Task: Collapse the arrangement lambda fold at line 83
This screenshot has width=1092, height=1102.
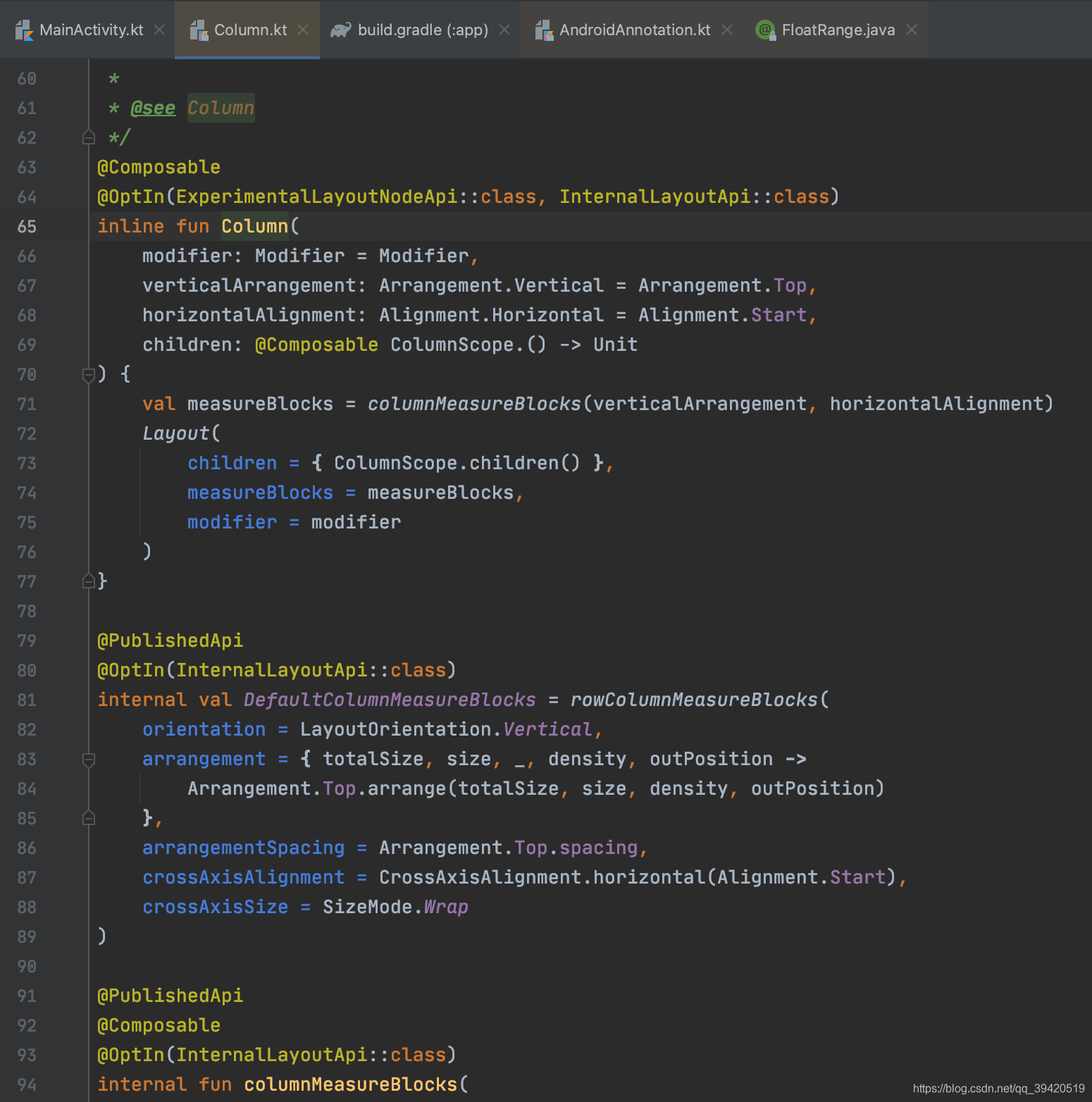Action: tap(89, 760)
